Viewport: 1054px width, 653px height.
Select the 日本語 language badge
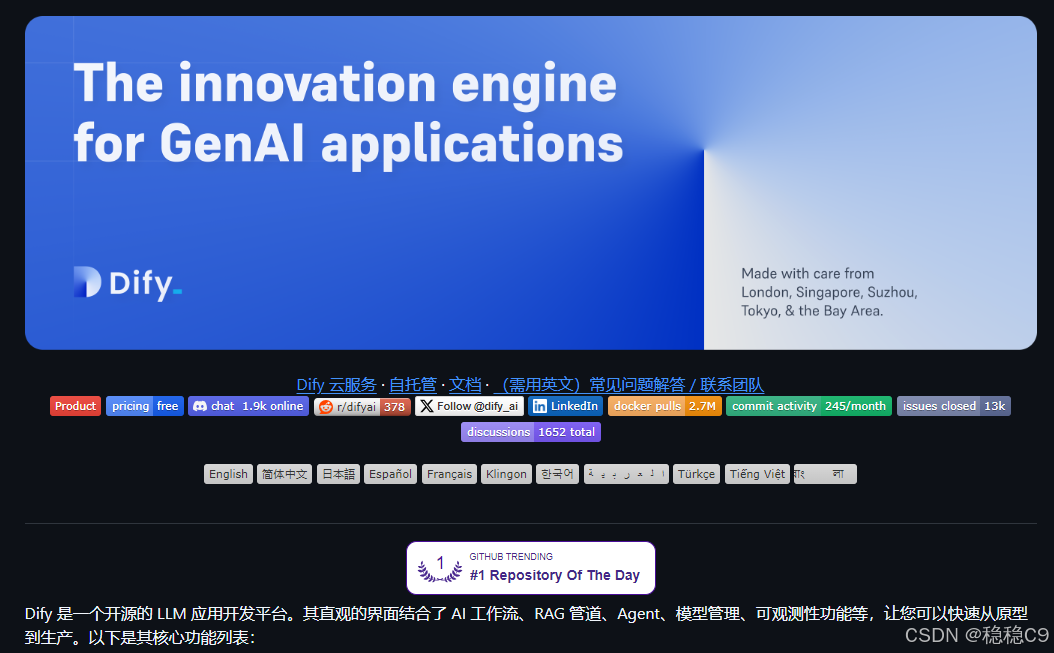point(338,474)
